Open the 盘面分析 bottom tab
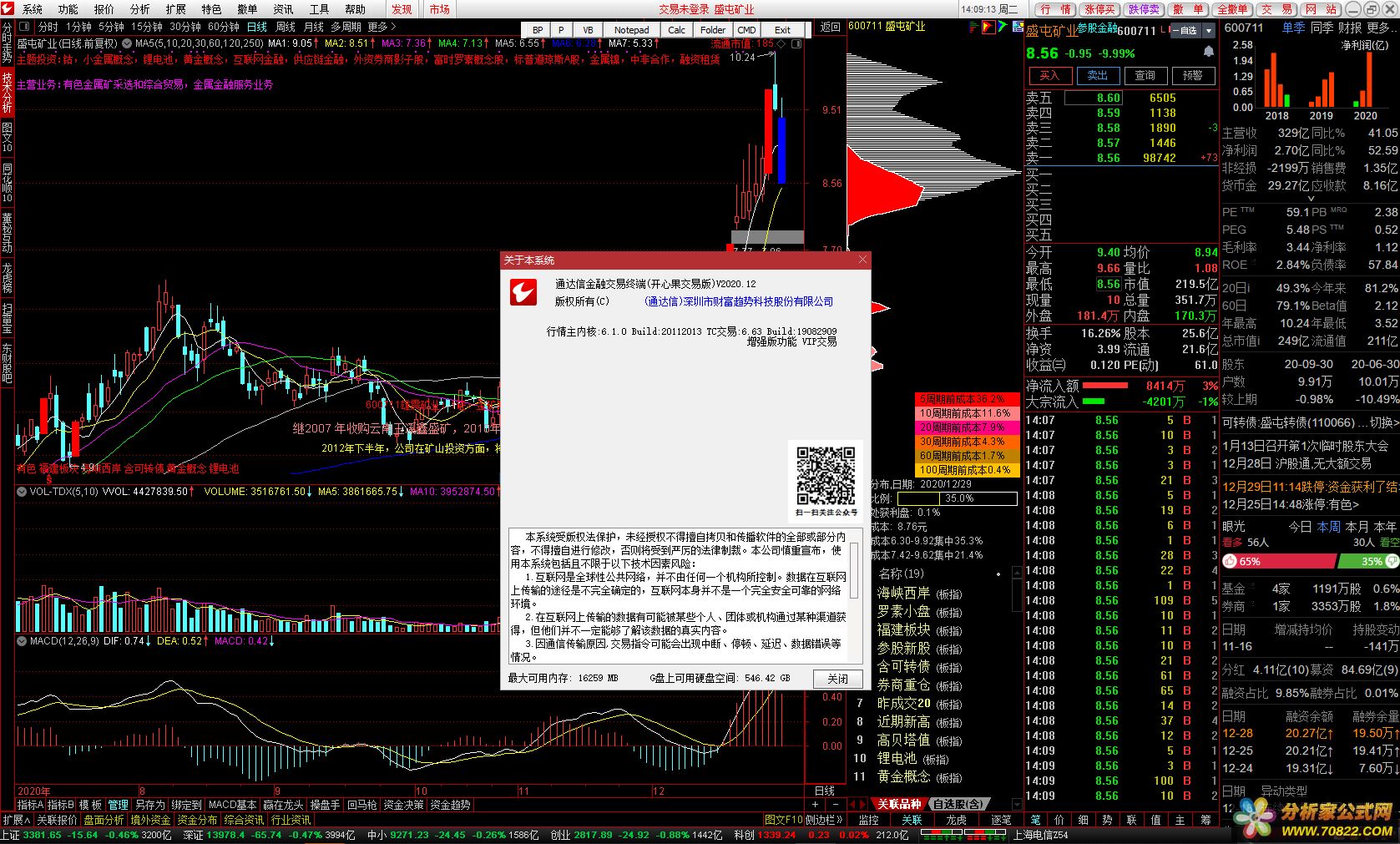This screenshot has width=1400, height=844. tap(104, 820)
